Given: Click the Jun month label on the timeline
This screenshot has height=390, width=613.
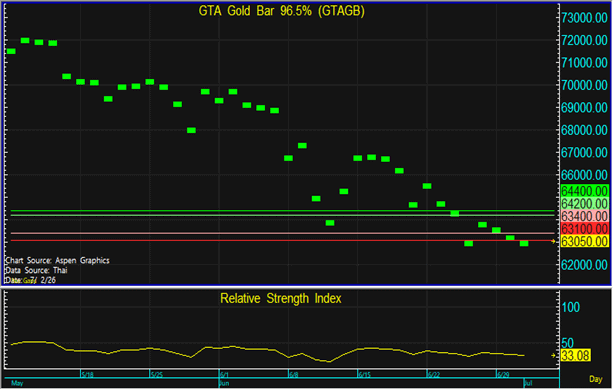Looking at the screenshot, I should pos(224,383).
